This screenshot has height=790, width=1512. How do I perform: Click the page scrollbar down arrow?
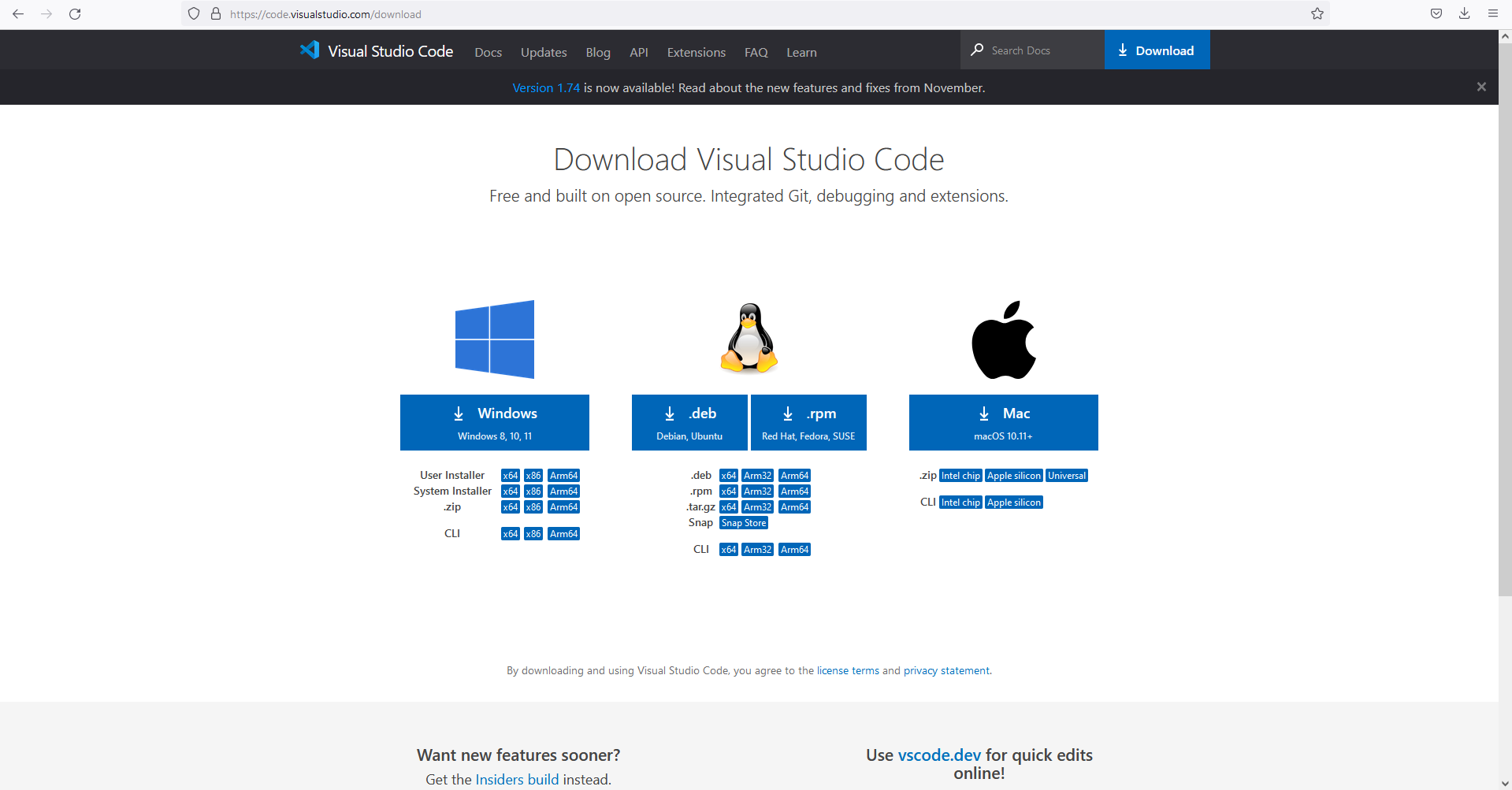[1505, 784]
